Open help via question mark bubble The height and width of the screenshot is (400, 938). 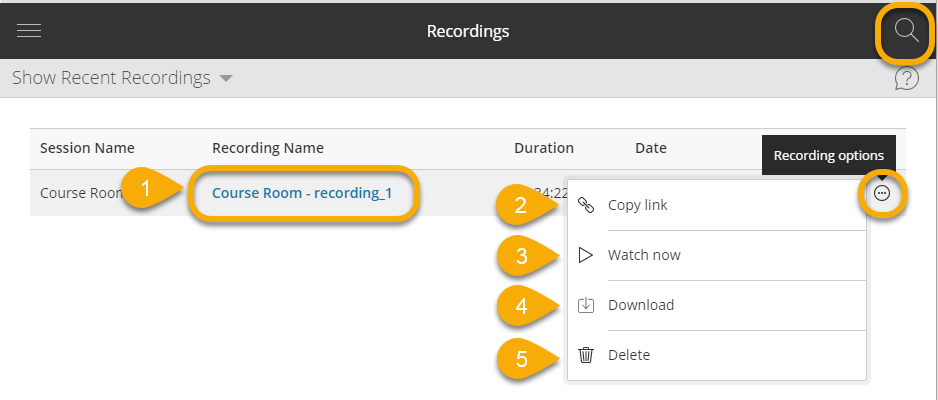pos(906,79)
